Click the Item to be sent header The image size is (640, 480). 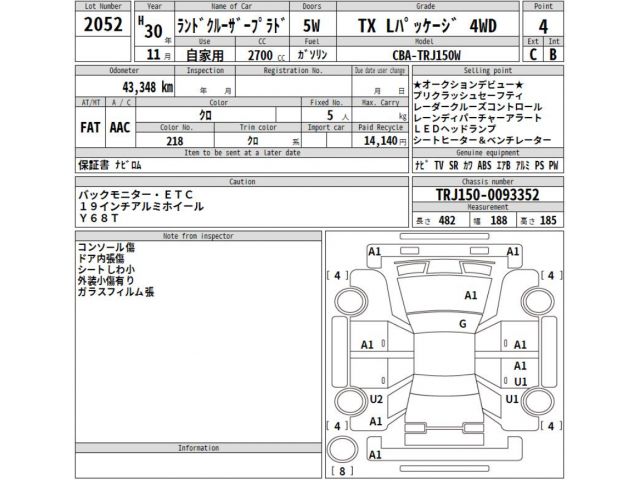tap(242, 153)
